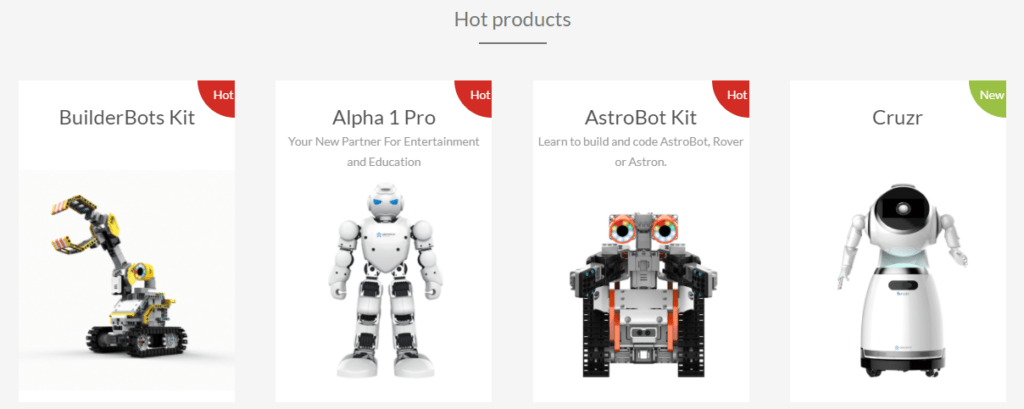Screen dimensions: 1024x409
Task: Click the Hot products section heading
Action: pyautogui.click(x=513, y=20)
